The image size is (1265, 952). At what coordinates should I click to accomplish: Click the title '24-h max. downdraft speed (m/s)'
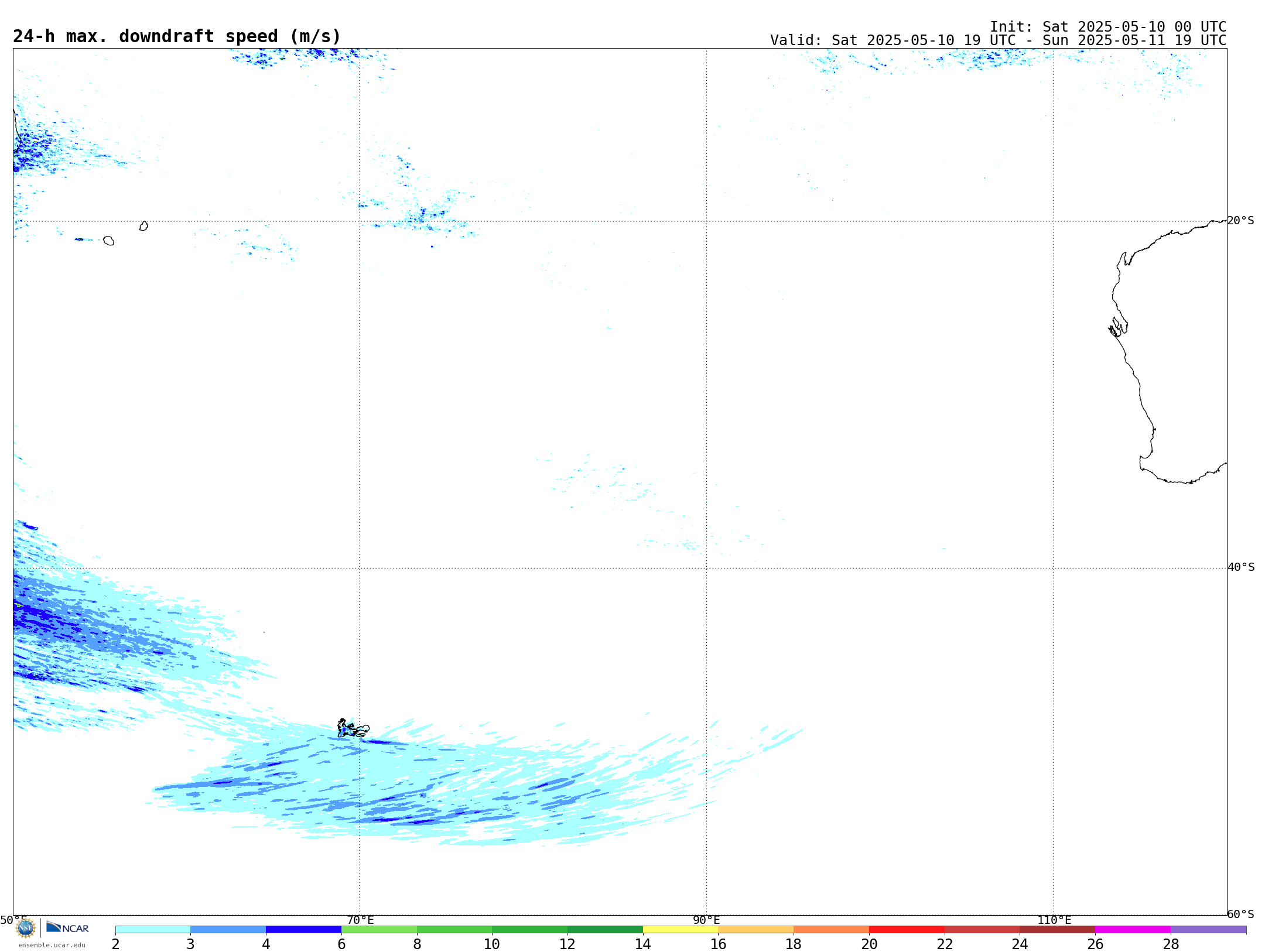pos(177,36)
